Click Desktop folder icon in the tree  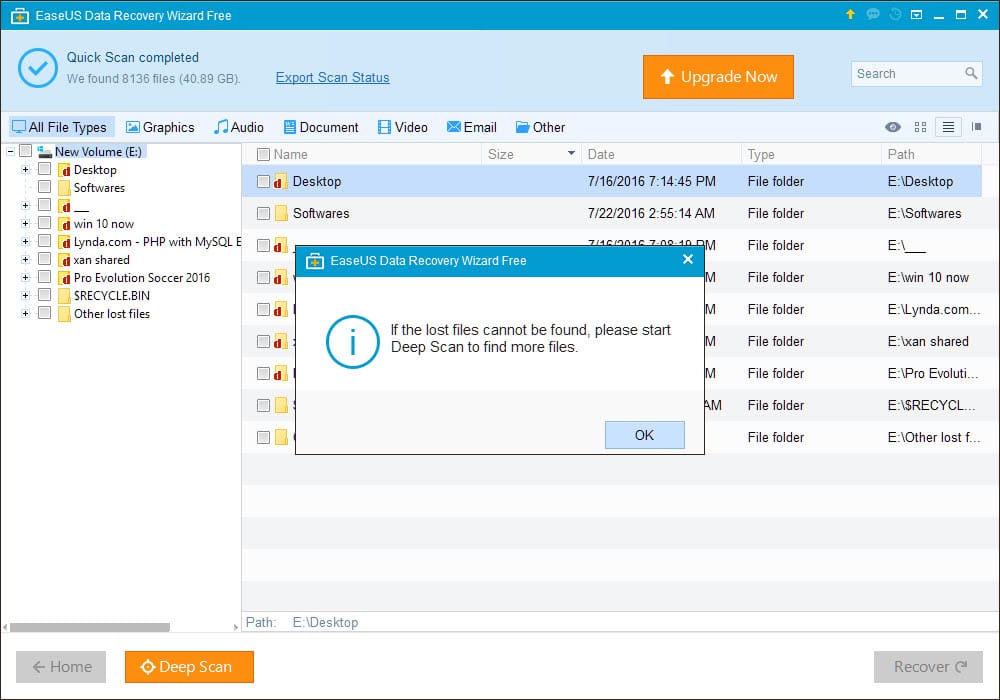pos(64,170)
